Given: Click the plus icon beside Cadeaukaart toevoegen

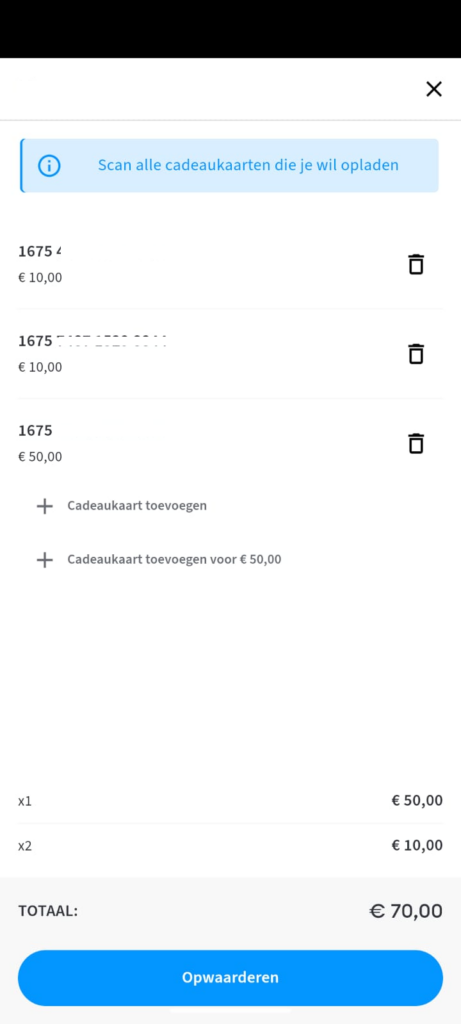Looking at the screenshot, I should (x=44, y=506).
